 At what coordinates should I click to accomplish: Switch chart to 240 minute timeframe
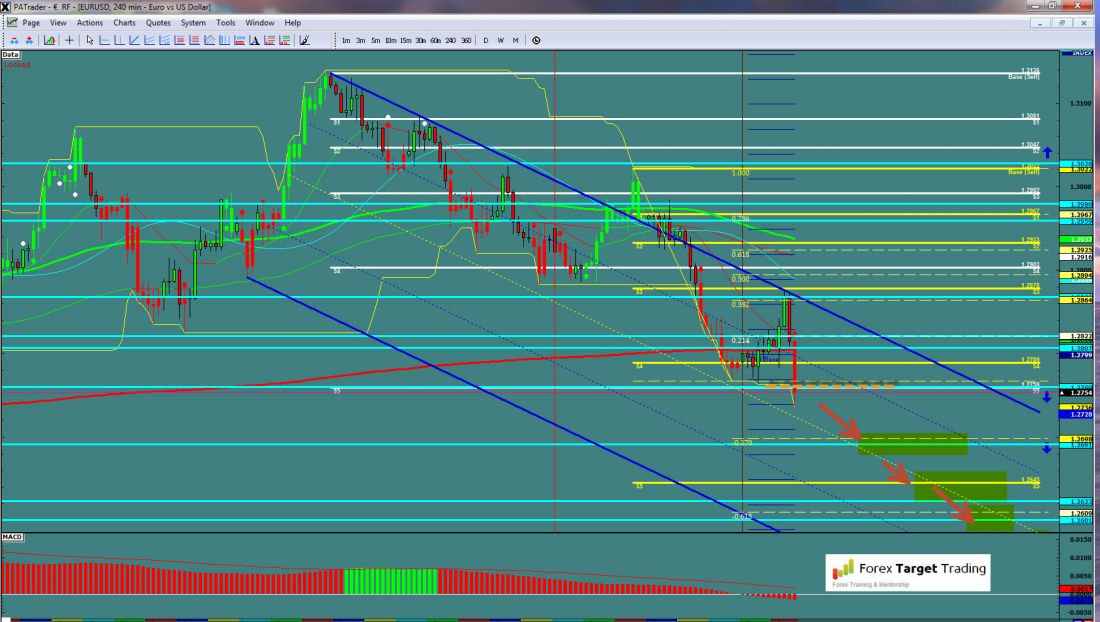coord(451,40)
